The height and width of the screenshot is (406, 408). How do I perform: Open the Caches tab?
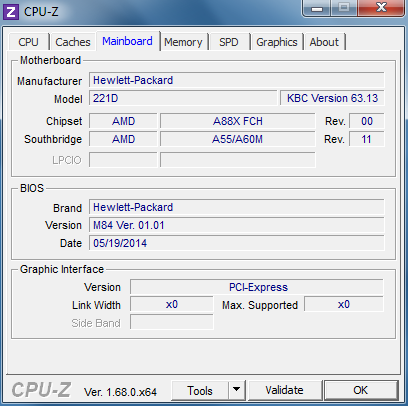click(x=73, y=42)
